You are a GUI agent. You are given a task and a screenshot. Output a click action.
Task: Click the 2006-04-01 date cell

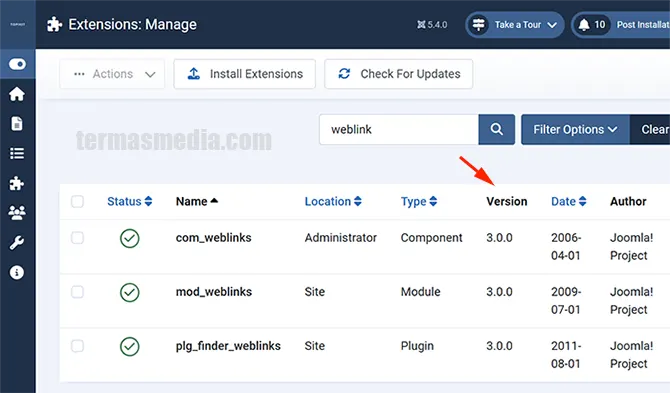click(566, 246)
